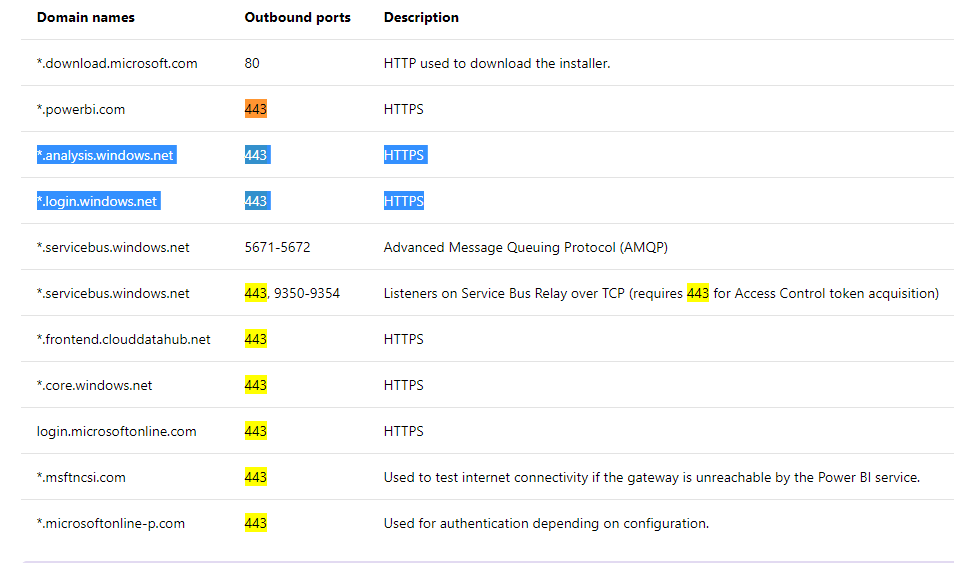
Task: Click the '443, 9350-9354' ports cell
Action: [x=292, y=293]
